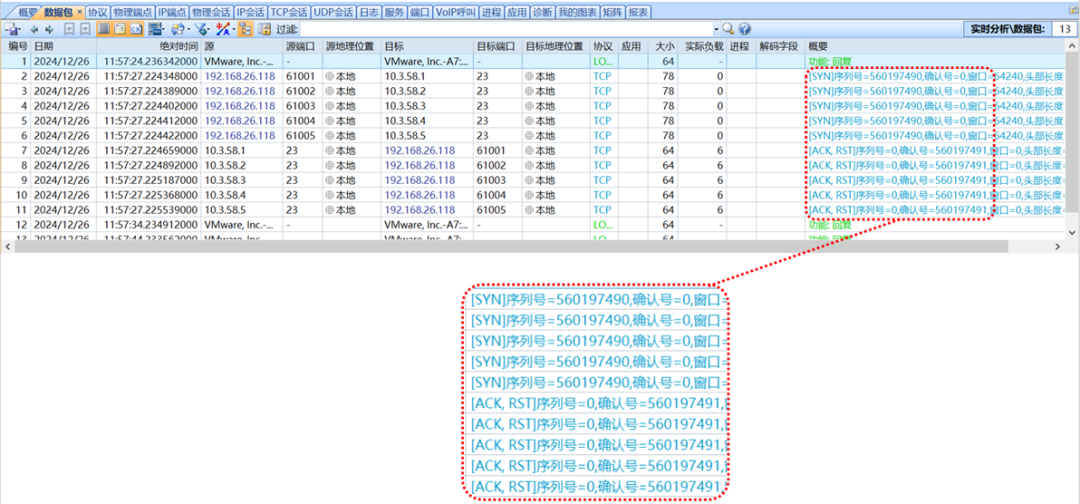Click the first toolbar icon to export packets

tap(14, 29)
